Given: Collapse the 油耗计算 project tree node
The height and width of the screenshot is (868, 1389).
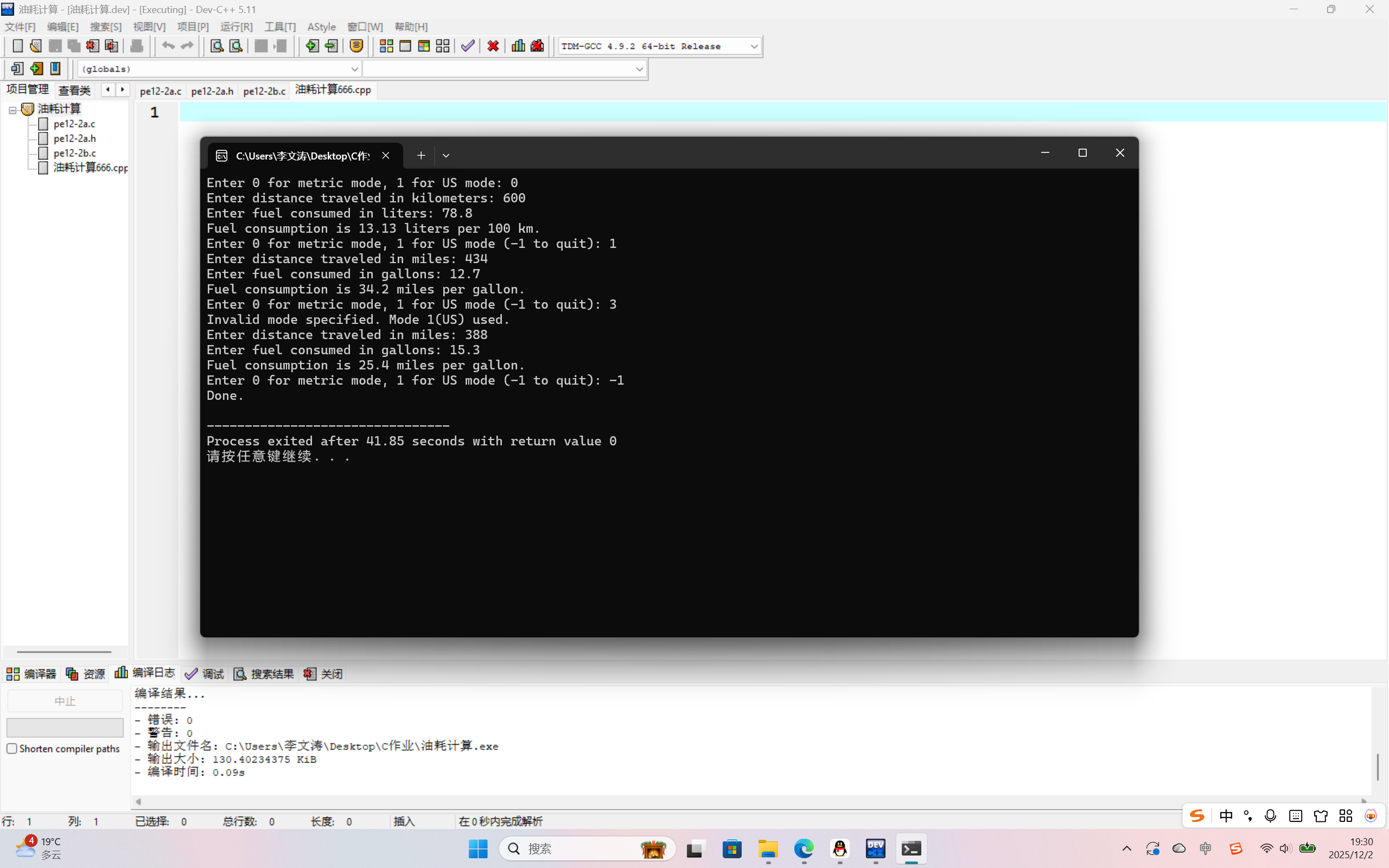Looking at the screenshot, I should pos(12,110).
